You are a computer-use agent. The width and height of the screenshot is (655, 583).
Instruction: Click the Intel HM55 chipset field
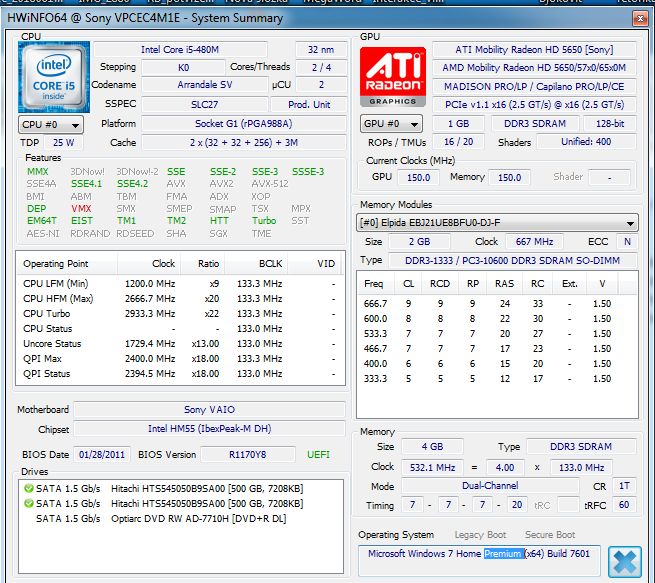pos(210,429)
